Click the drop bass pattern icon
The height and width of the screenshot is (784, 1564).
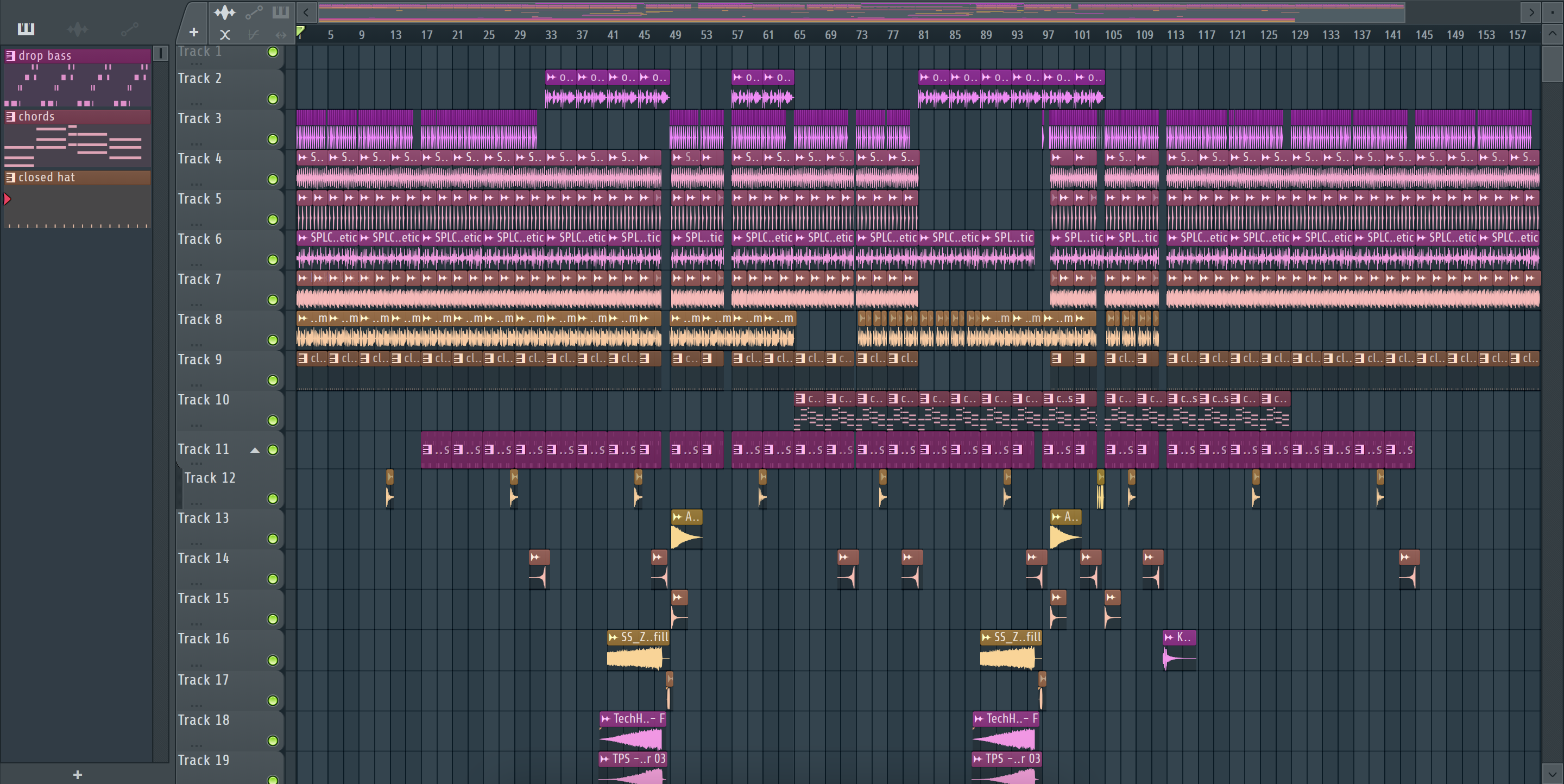tap(10, 55)
